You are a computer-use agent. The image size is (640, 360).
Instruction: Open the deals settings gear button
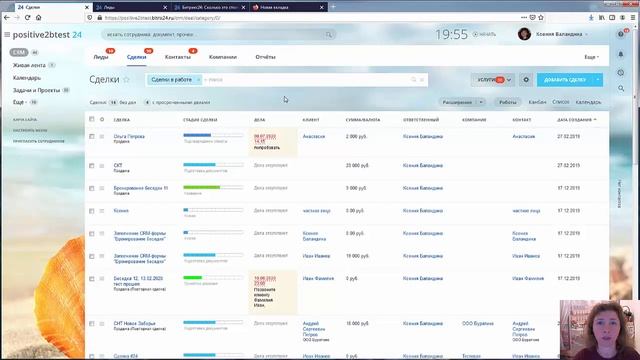526,80
